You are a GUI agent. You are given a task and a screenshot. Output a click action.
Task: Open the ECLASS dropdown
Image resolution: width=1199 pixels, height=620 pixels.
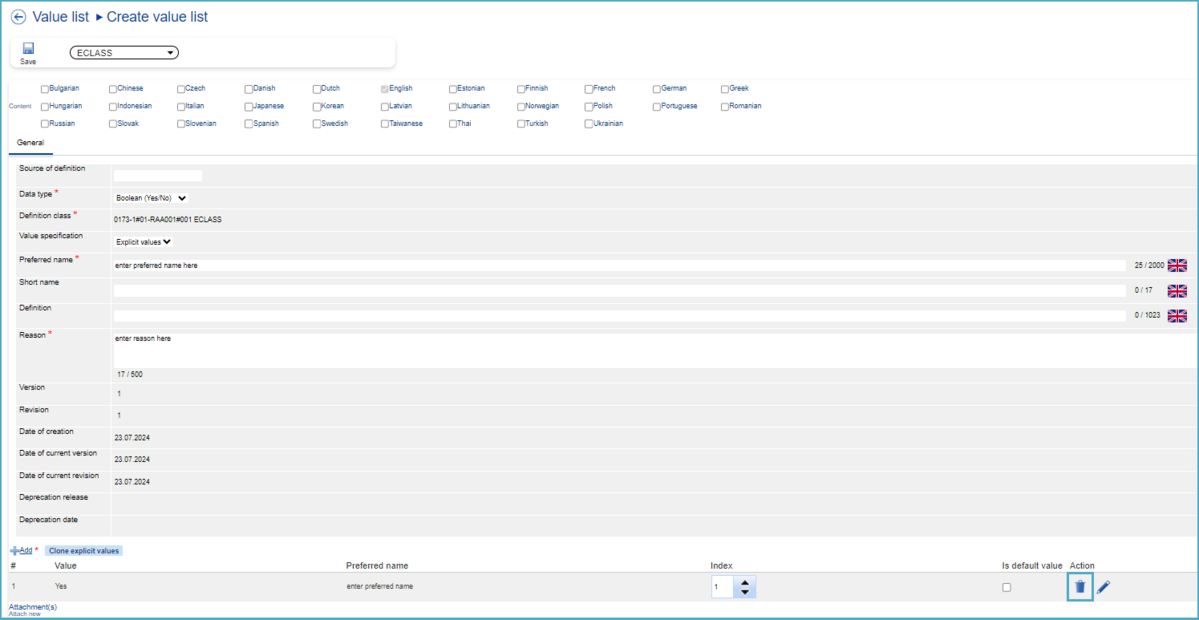click(x=124, y=53)
